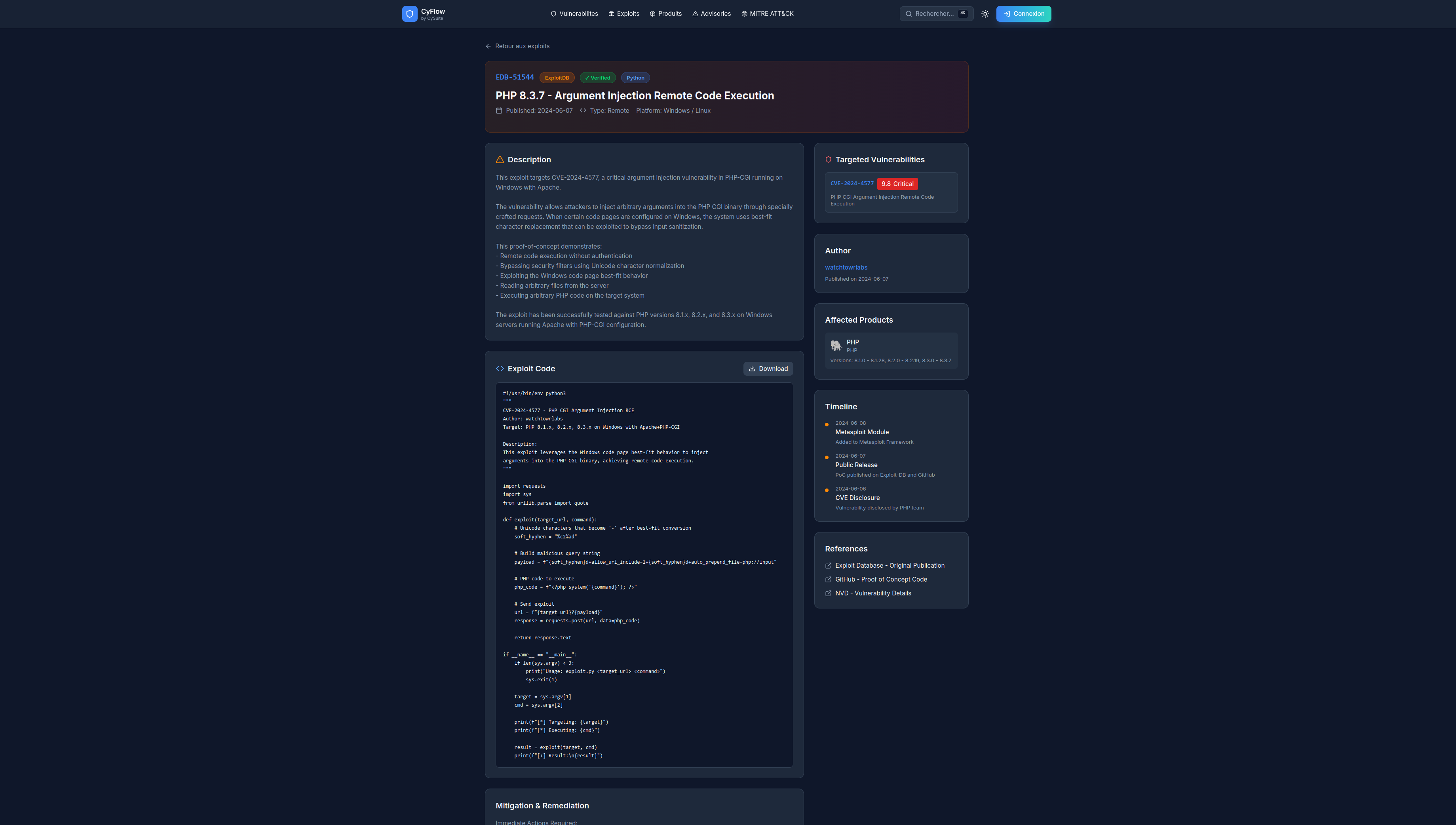Toggle the light/dark theme sun icon
The height and width of the screenshot is (825, 1456).
[x=985, y=13]
